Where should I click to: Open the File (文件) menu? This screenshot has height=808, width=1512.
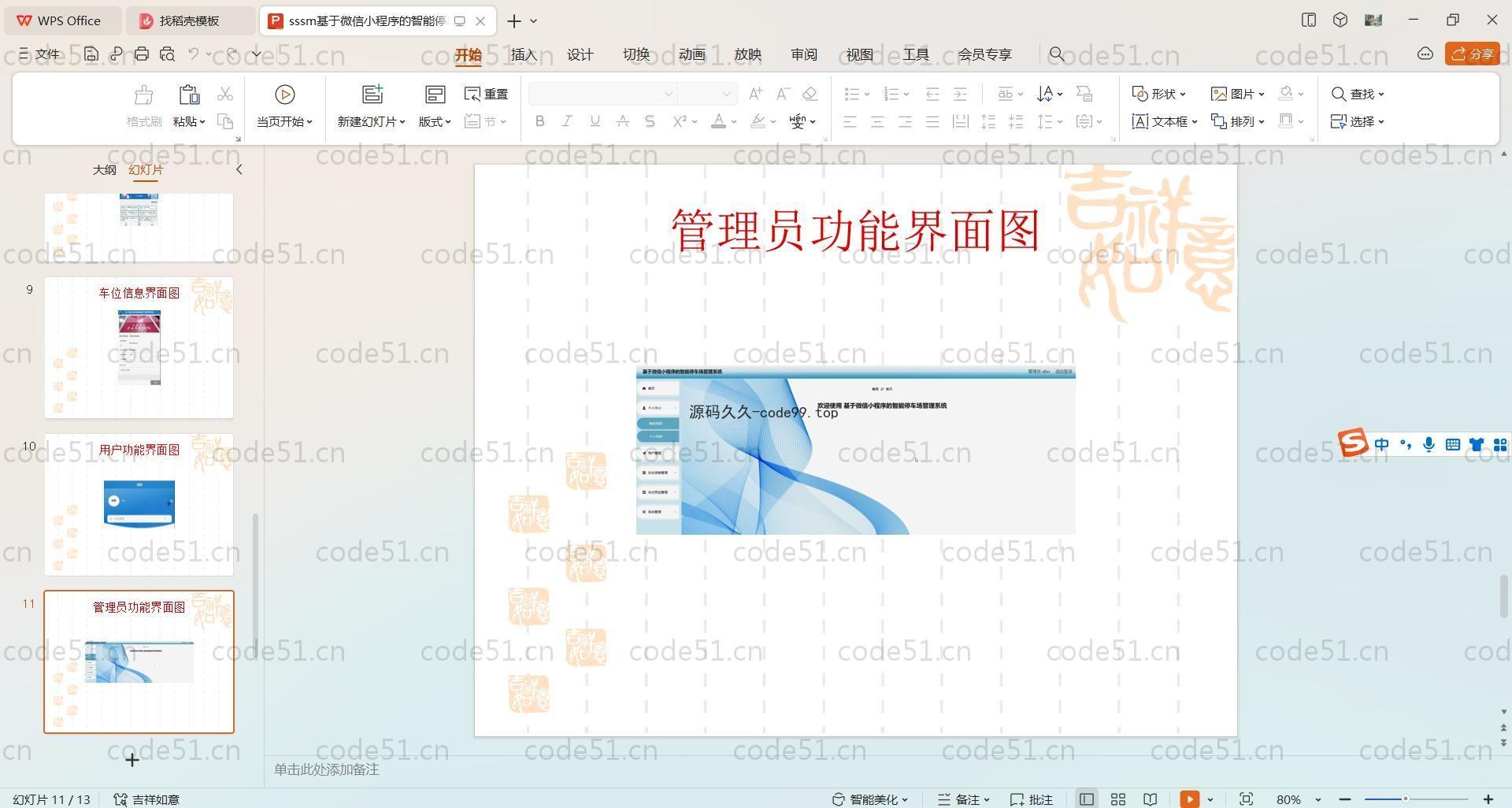(x=39, y=54)
